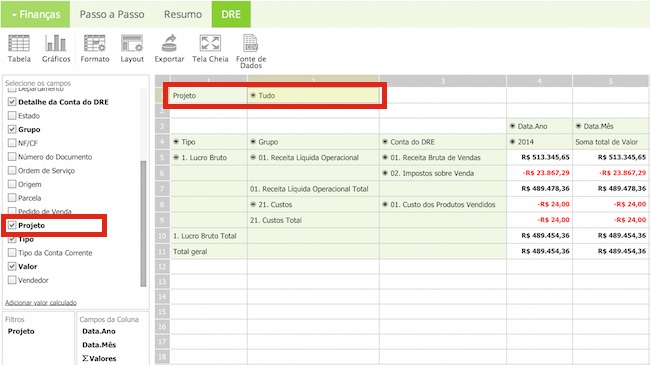
Task: Switch to the Resumo tab
Action: pyautogui.click(x=183, y=14)
